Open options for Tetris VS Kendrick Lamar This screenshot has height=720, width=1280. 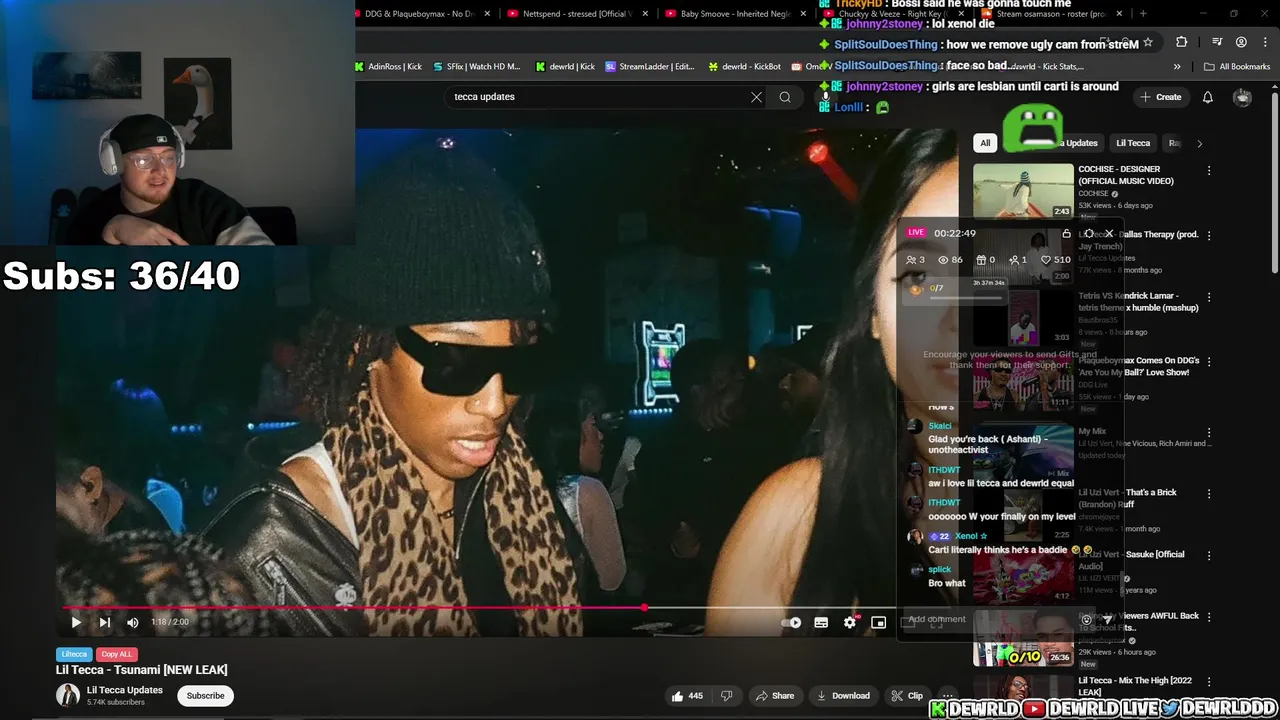click(1209, 298)
